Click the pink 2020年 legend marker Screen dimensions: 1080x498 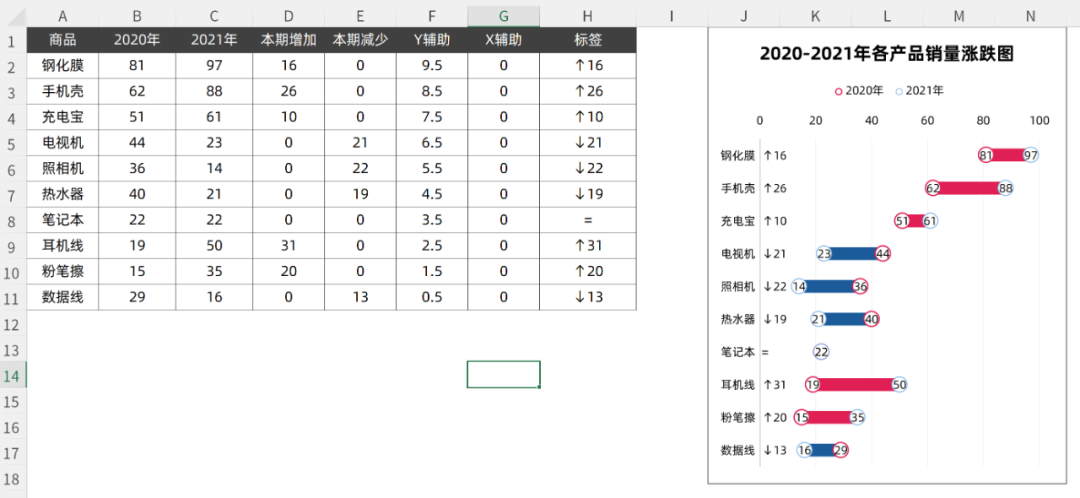[839, 91]
